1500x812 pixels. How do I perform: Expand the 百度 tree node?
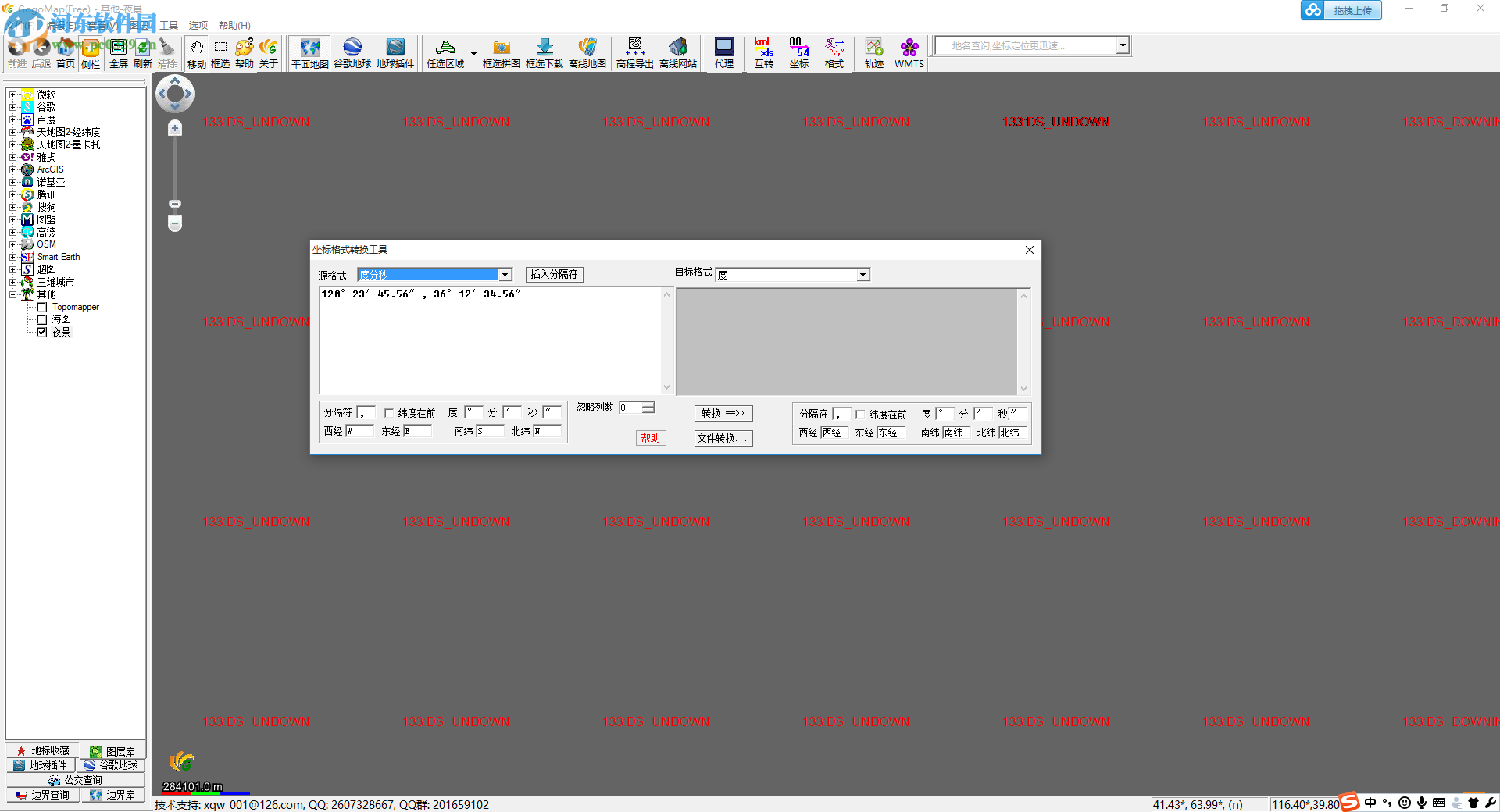click(12, 119)
